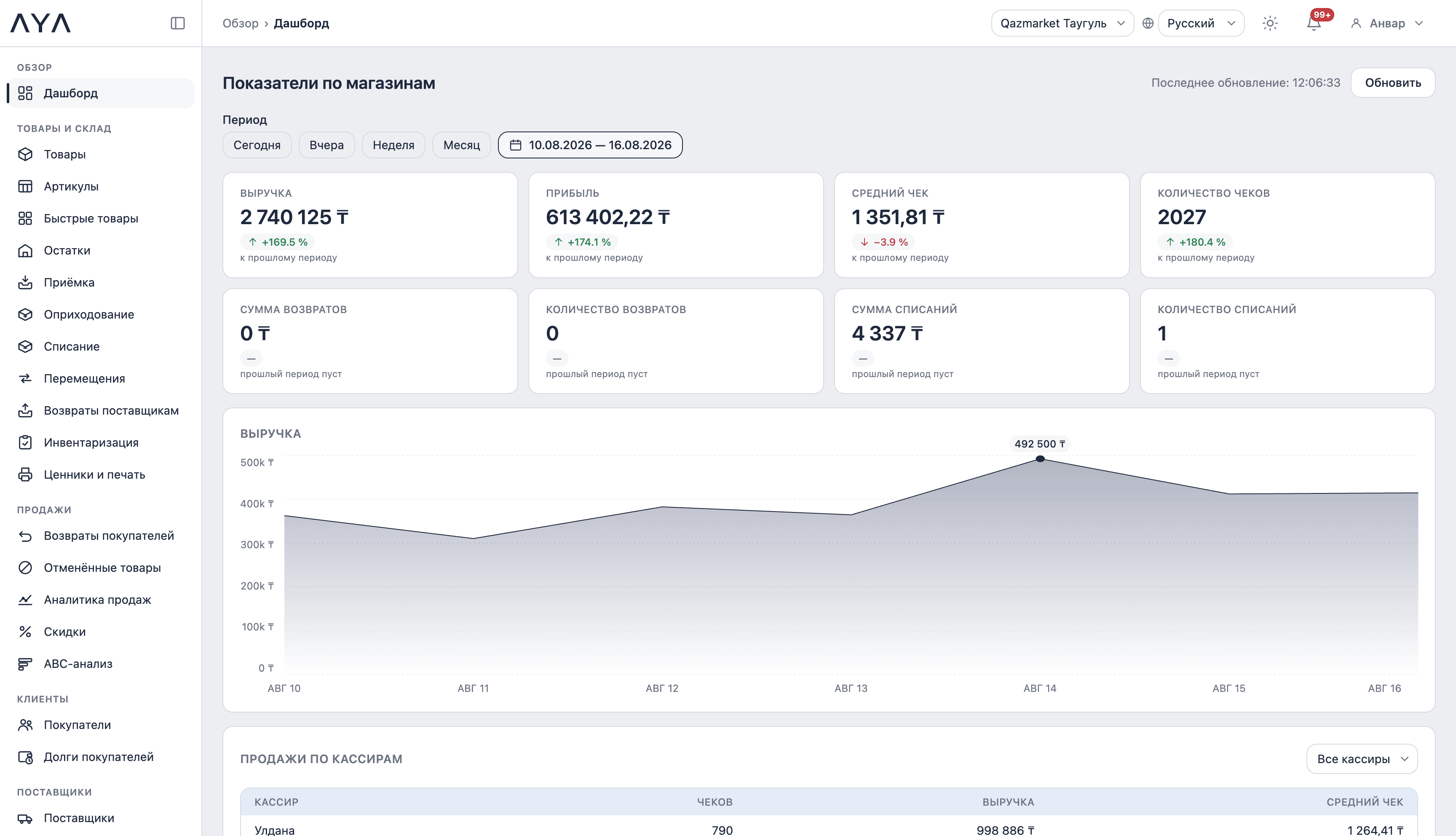This screenshot has width=1456, height=836.
Task: Open Товары in the sidebar
Action: (x=100, y=155)
